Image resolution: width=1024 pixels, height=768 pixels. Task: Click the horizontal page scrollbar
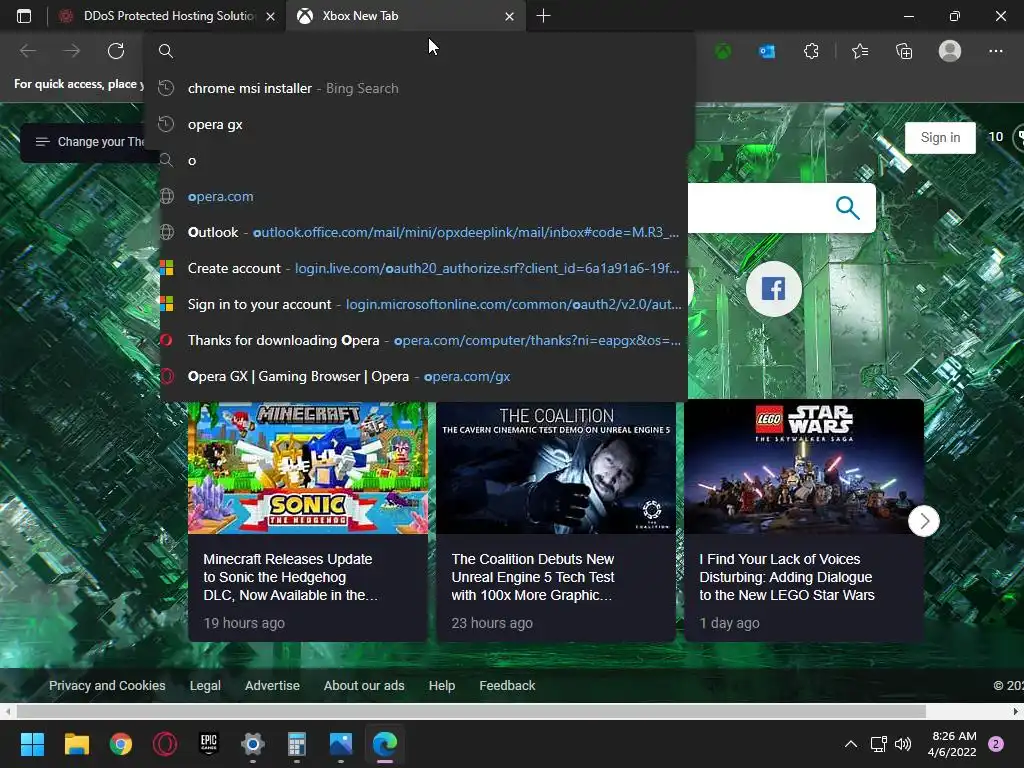coord(471,711)
